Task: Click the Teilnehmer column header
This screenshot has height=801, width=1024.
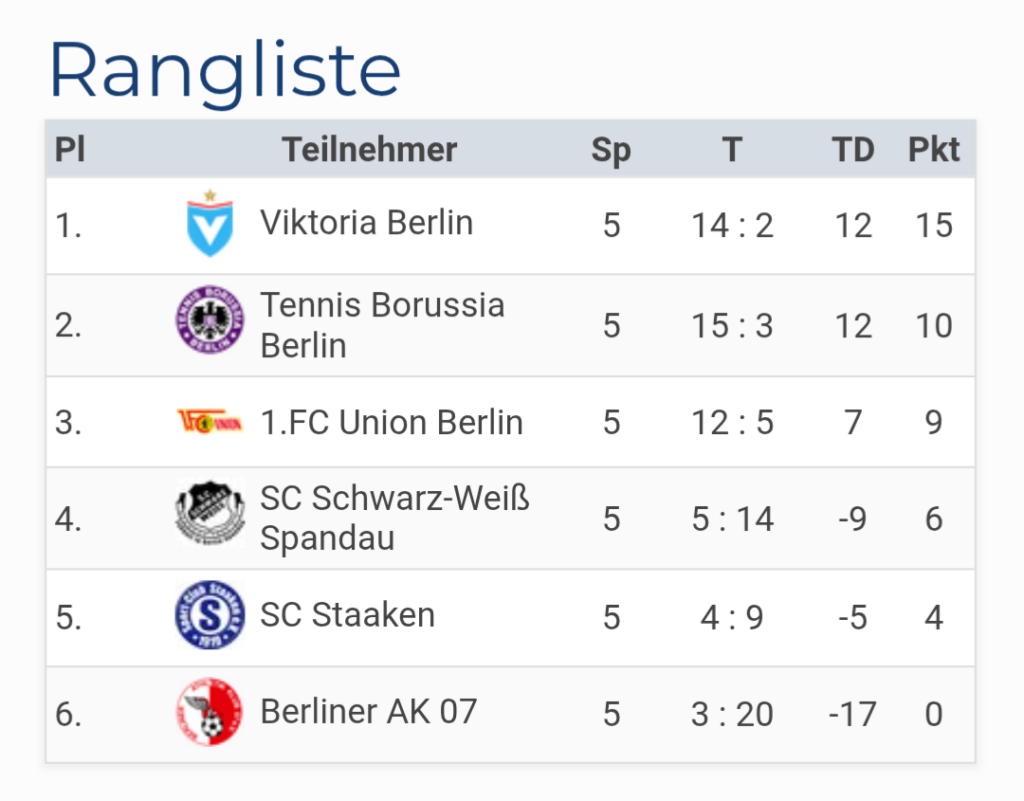Action: click(x=369, y=150)
